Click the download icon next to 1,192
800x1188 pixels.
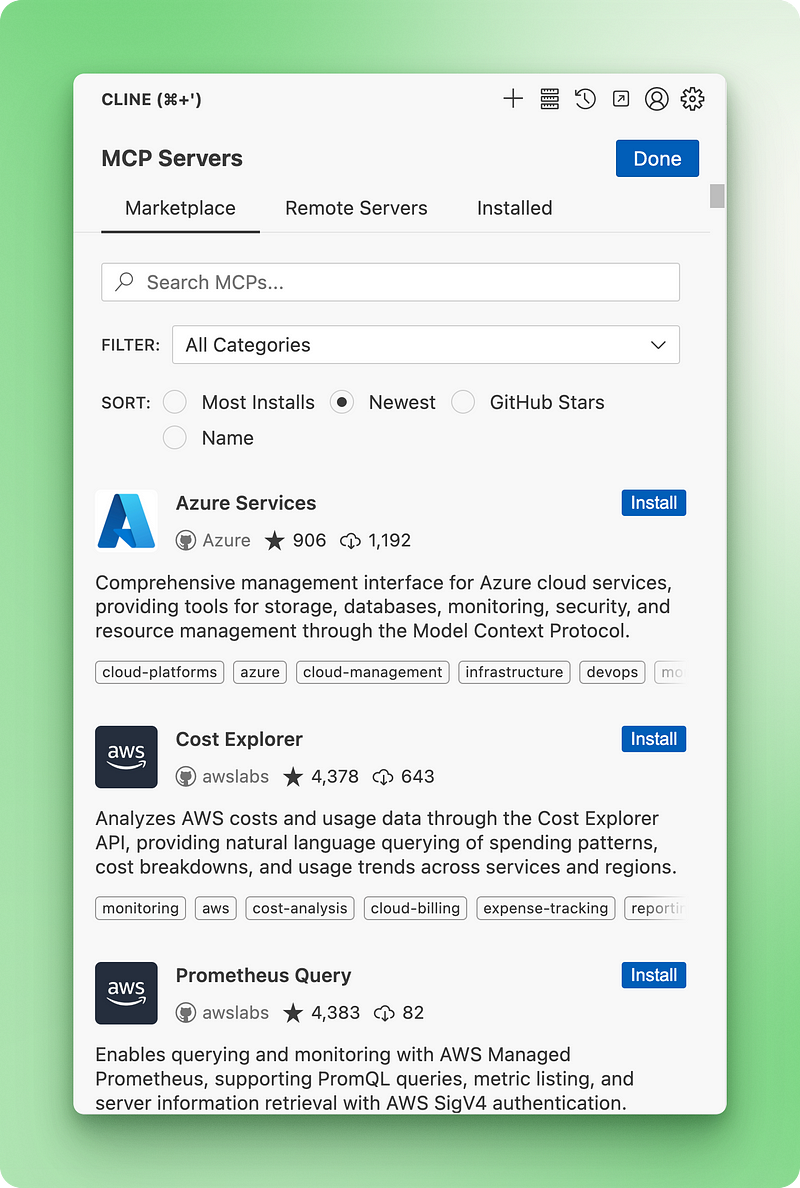[x=350, y=541]
